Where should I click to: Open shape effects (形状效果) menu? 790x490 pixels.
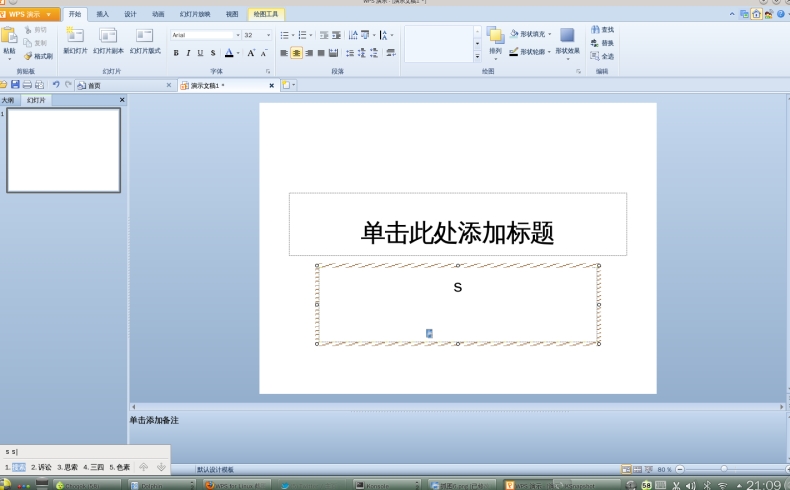point(567,42)
